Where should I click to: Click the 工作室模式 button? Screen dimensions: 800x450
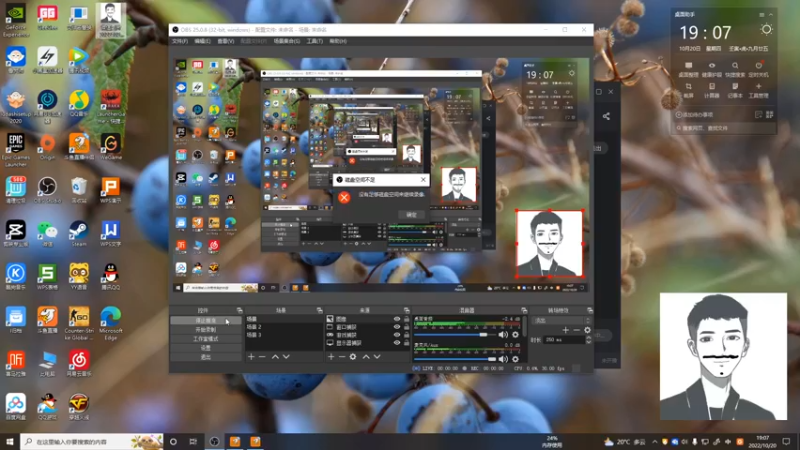point(206,339)
